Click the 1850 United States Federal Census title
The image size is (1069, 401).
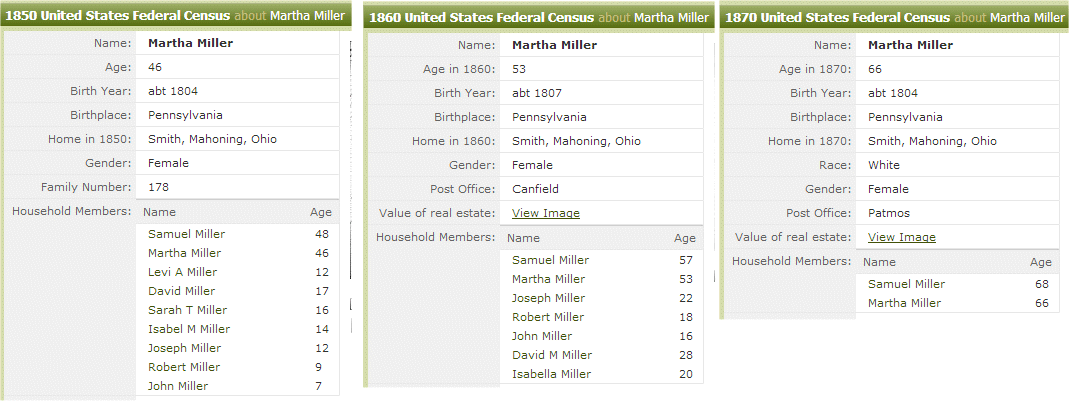click(x=118, y=17)
